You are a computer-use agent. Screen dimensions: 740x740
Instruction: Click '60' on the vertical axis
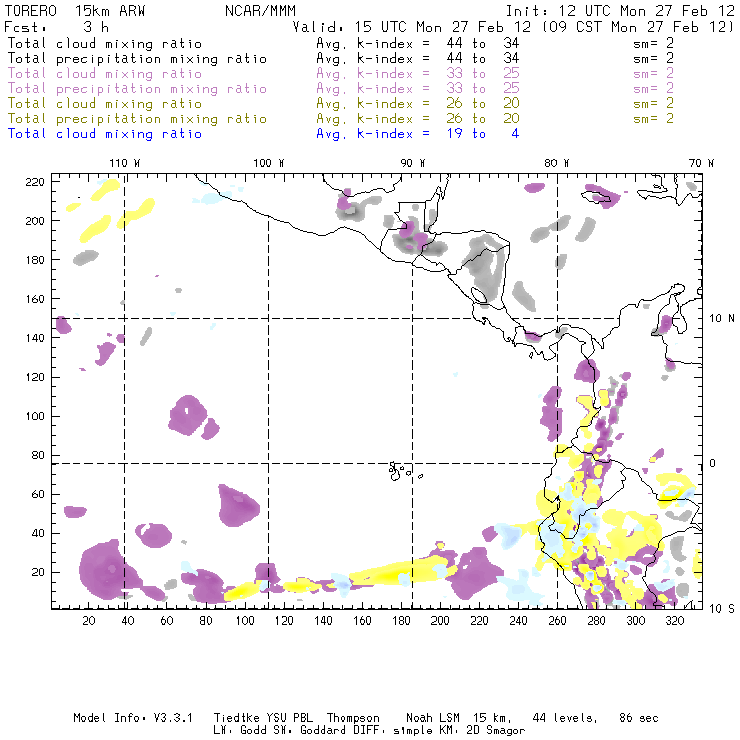point(38,494)
